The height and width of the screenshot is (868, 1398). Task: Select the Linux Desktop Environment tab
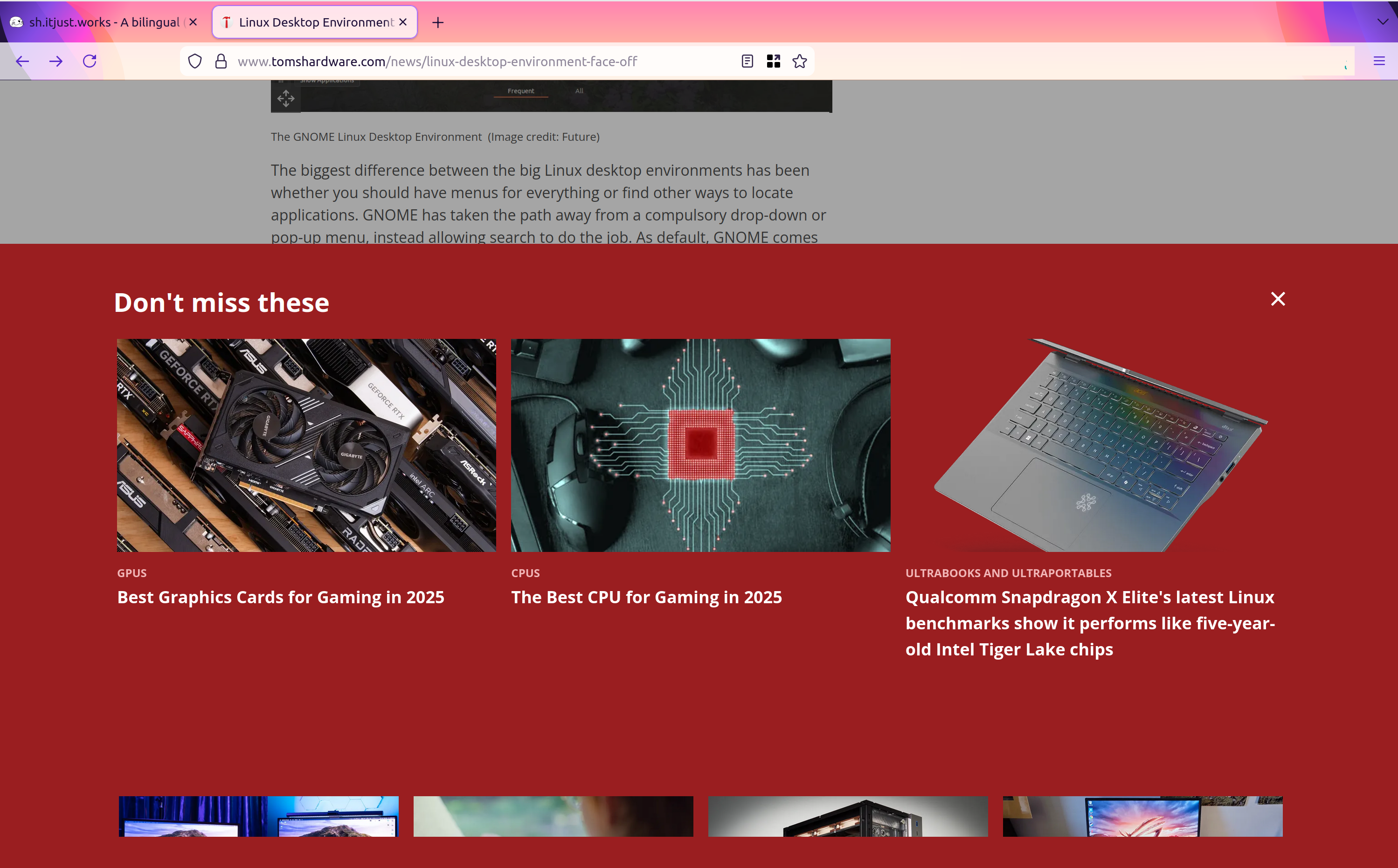coord(310,22)
